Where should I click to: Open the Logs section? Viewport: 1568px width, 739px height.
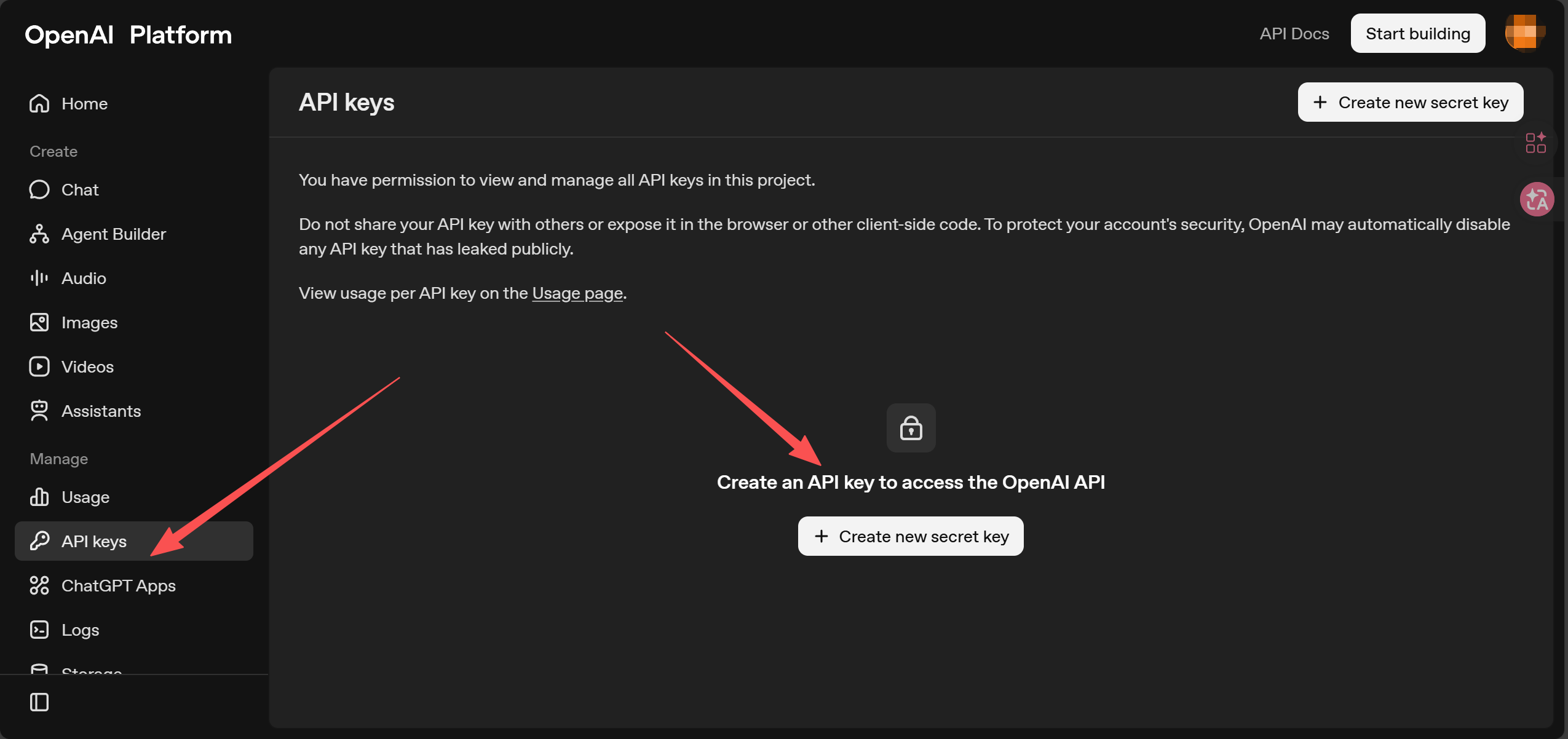click(x=79, y=630)
